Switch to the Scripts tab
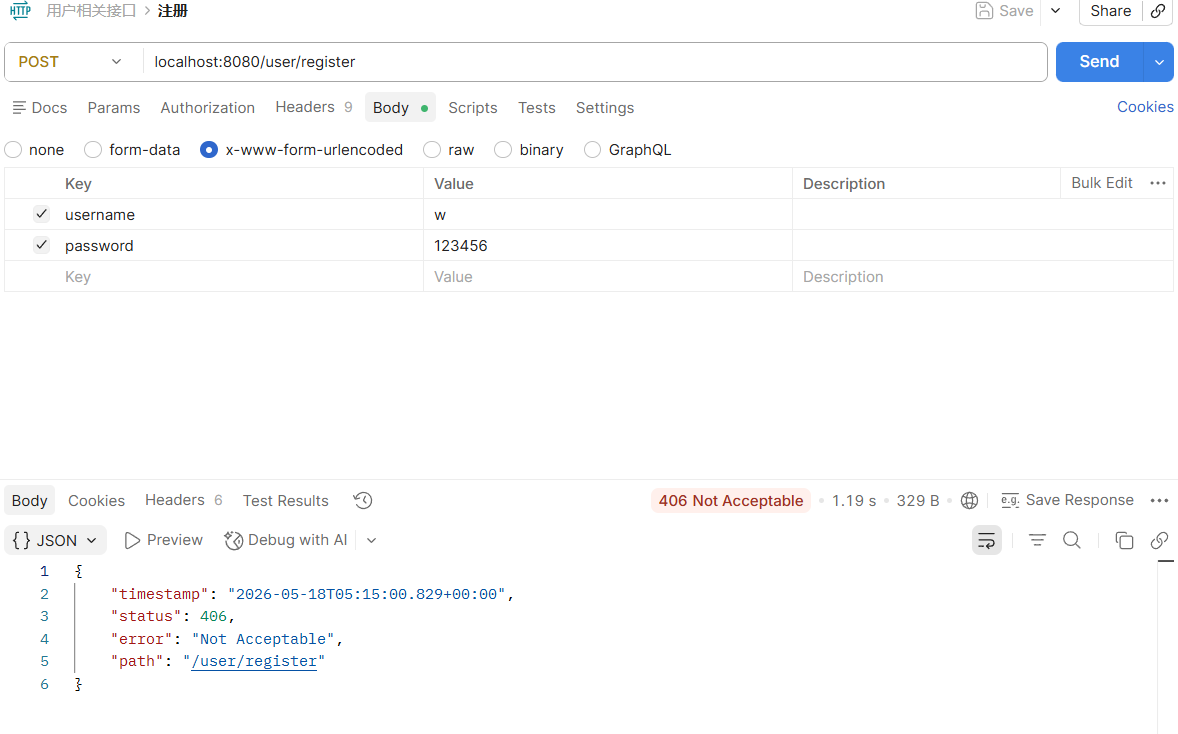1178x734 pixels. (x=473, y=107)
